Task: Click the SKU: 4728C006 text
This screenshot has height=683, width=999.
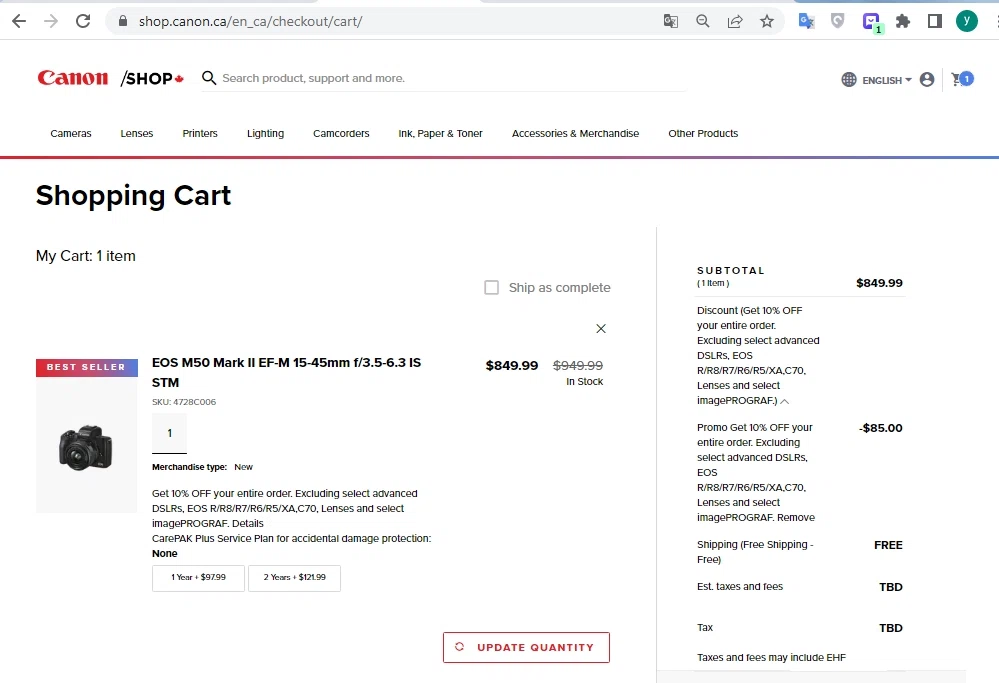Action: [184, 402]
